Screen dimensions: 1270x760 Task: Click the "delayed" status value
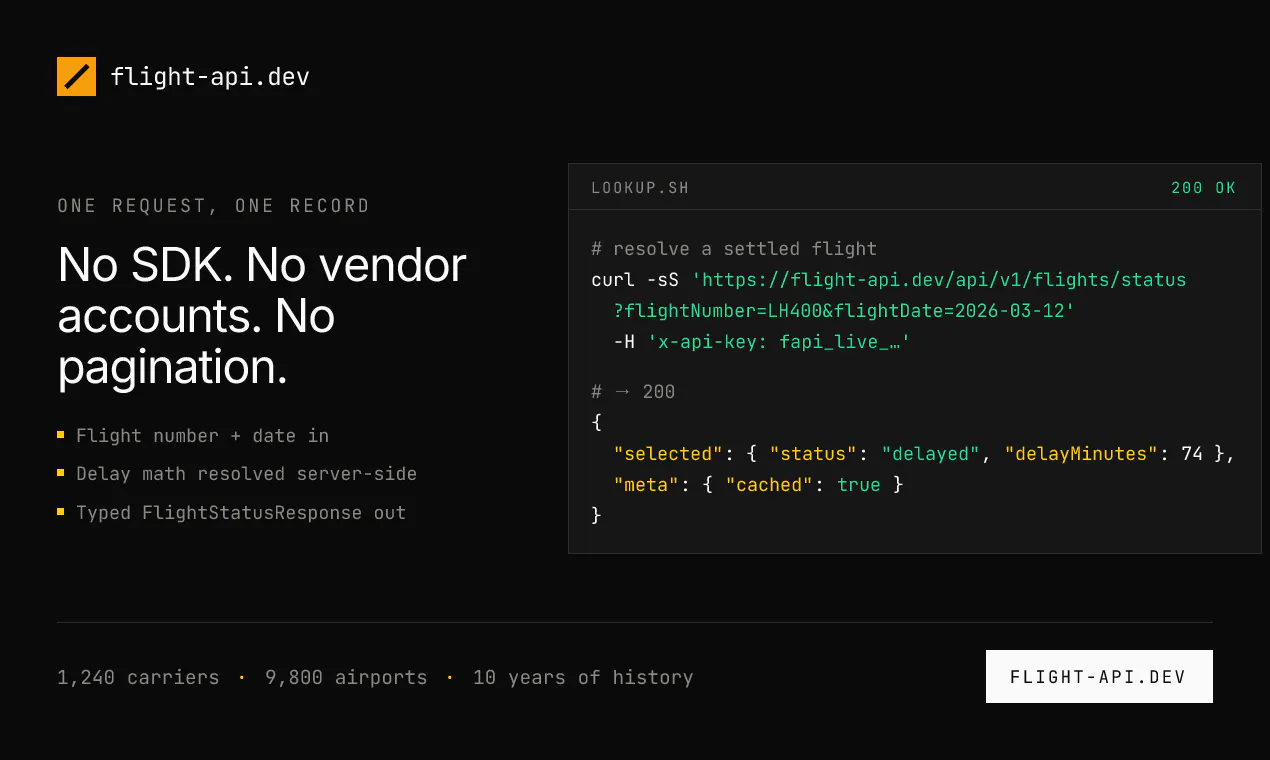[x=932, y=454]
